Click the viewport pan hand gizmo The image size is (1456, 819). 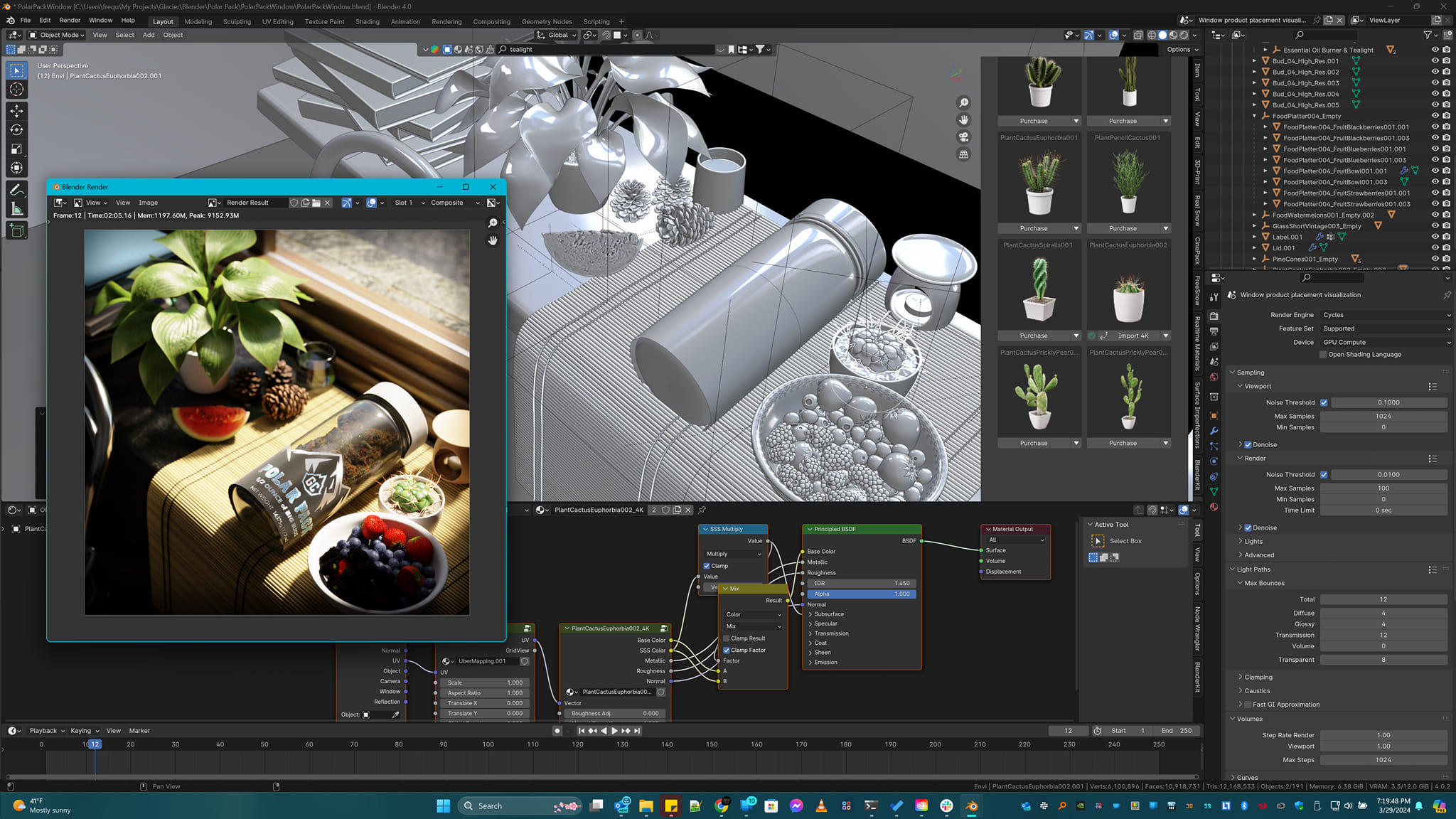pos(964,120)
